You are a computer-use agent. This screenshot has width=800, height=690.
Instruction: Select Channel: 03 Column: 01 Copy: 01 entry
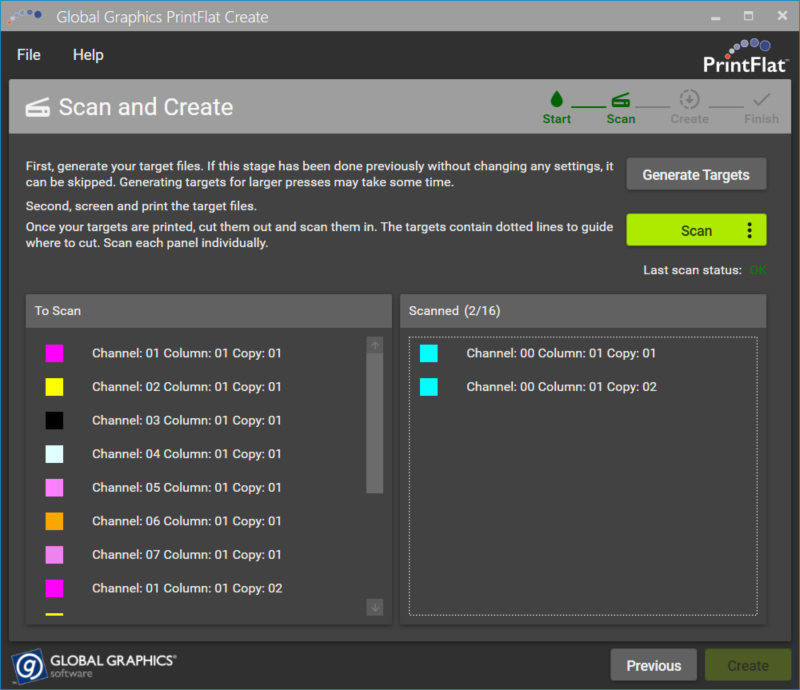186,420
